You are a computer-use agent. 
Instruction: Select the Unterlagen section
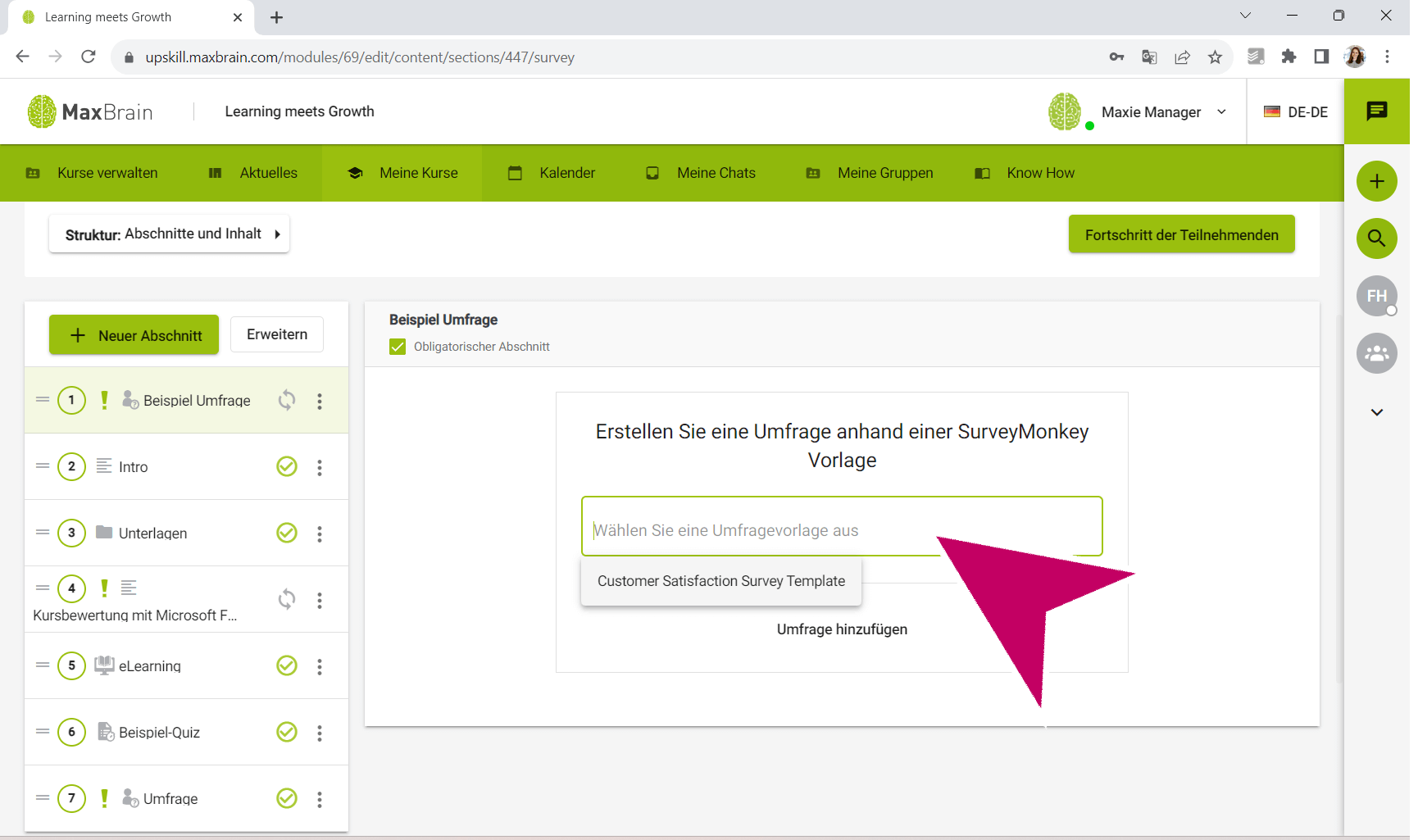tap(187, 533)
